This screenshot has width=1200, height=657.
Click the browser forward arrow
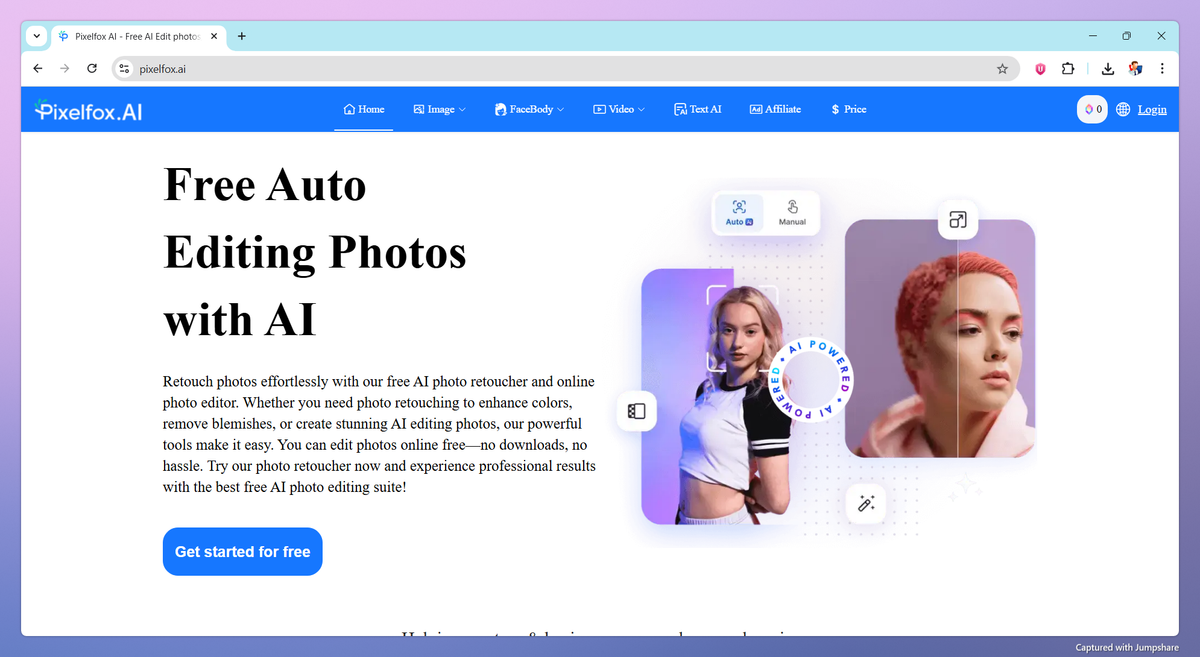point(65,69)
